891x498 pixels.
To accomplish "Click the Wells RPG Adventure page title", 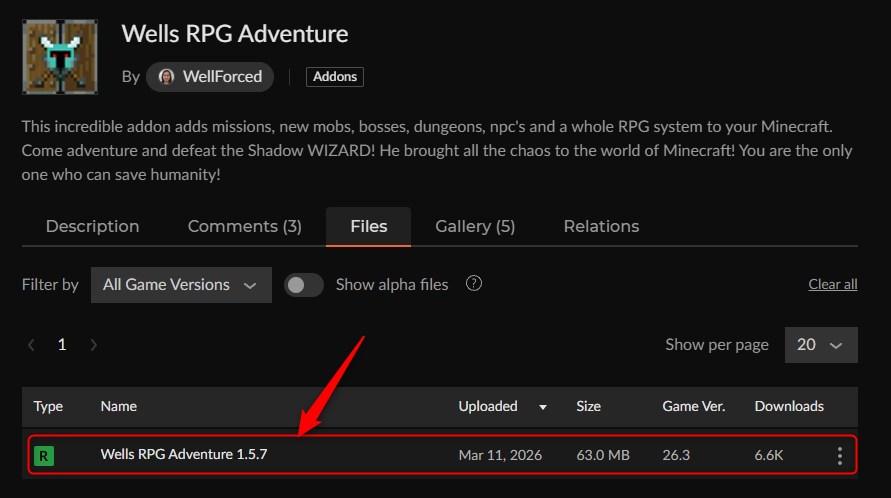I will (x=235, y=34).
